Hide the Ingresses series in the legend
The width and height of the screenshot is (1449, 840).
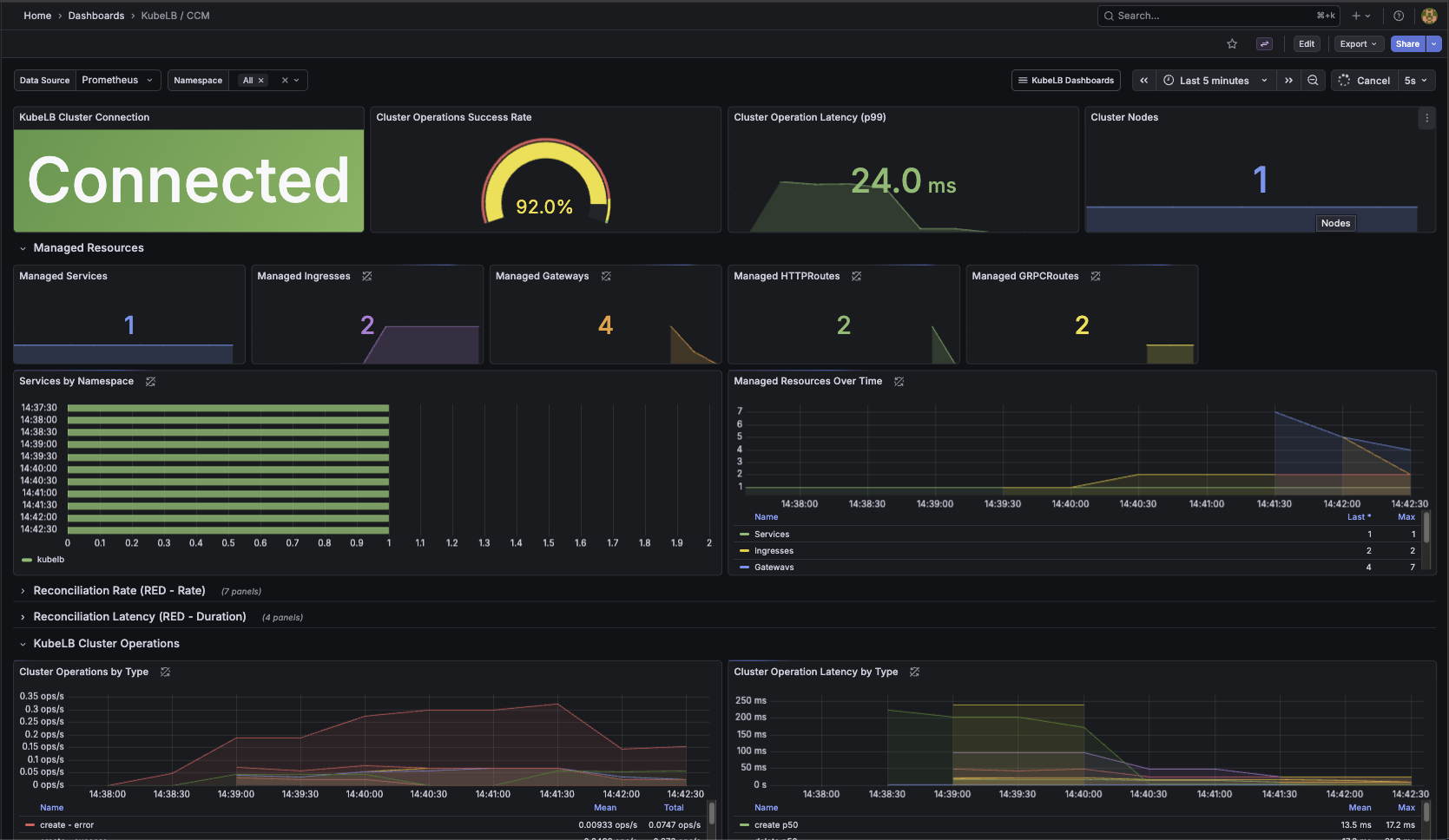[774, 550]
